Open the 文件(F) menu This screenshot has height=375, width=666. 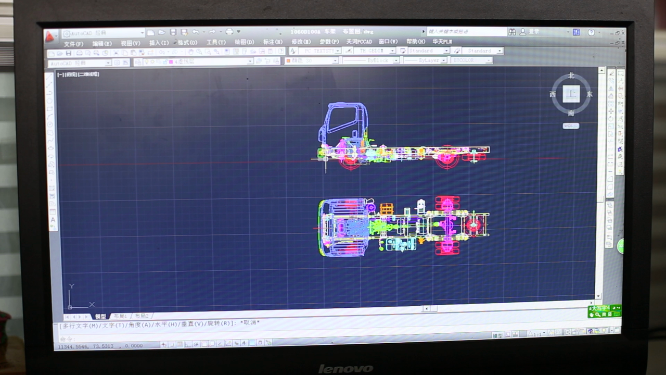pos(73,44)
